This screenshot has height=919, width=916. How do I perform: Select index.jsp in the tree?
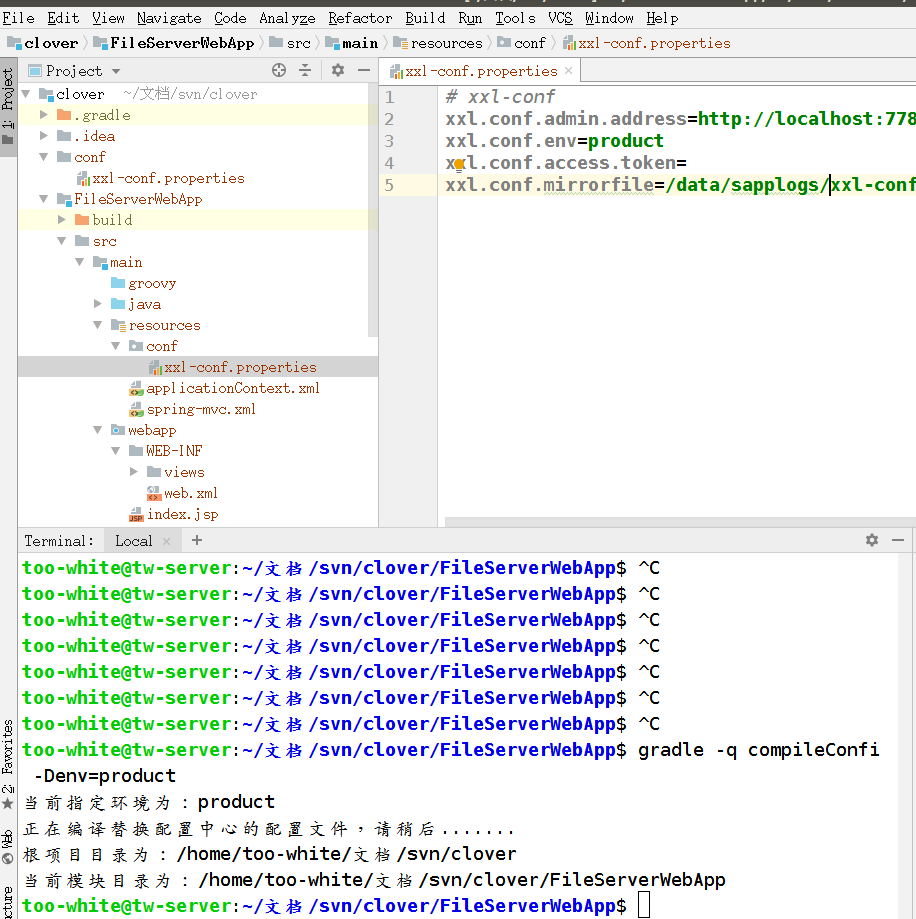[x=173, y=514]
